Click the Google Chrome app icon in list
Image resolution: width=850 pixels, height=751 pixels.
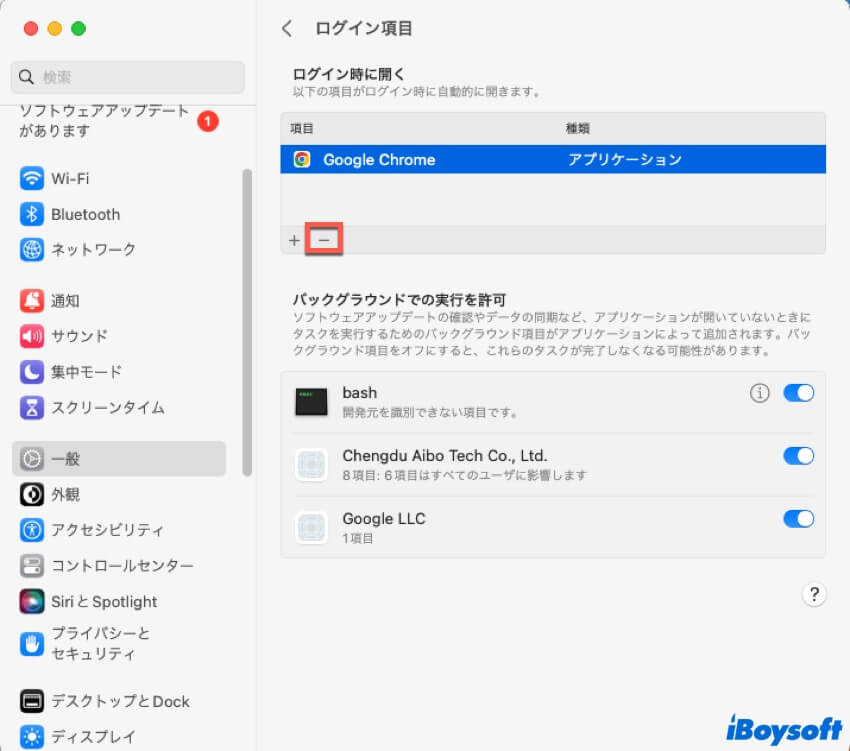[302, 159]
